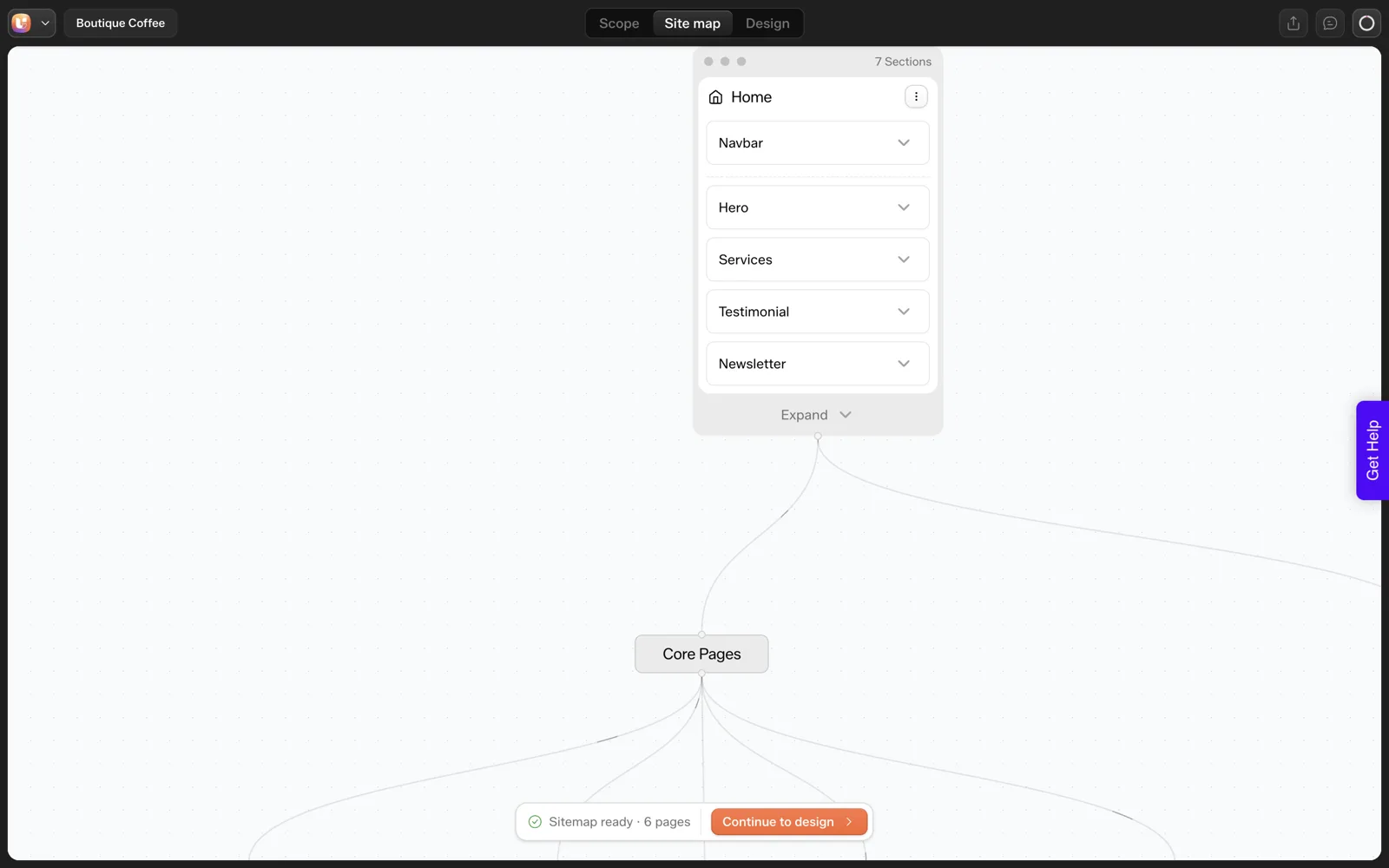Open the app logo menu
Screen dimensions: 1389x868
coord(32,23)
